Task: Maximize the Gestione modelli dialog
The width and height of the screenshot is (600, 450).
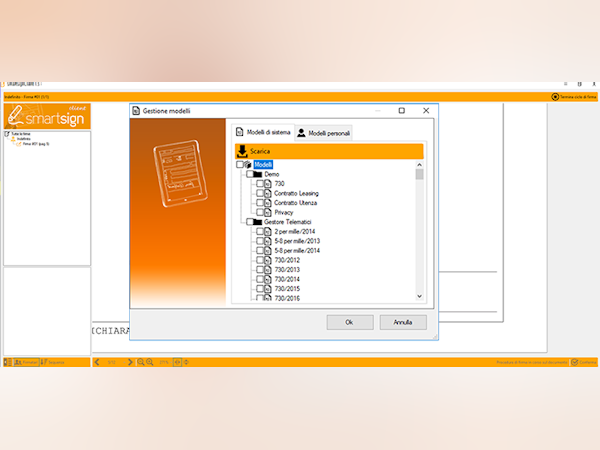Action: [402, 111]
